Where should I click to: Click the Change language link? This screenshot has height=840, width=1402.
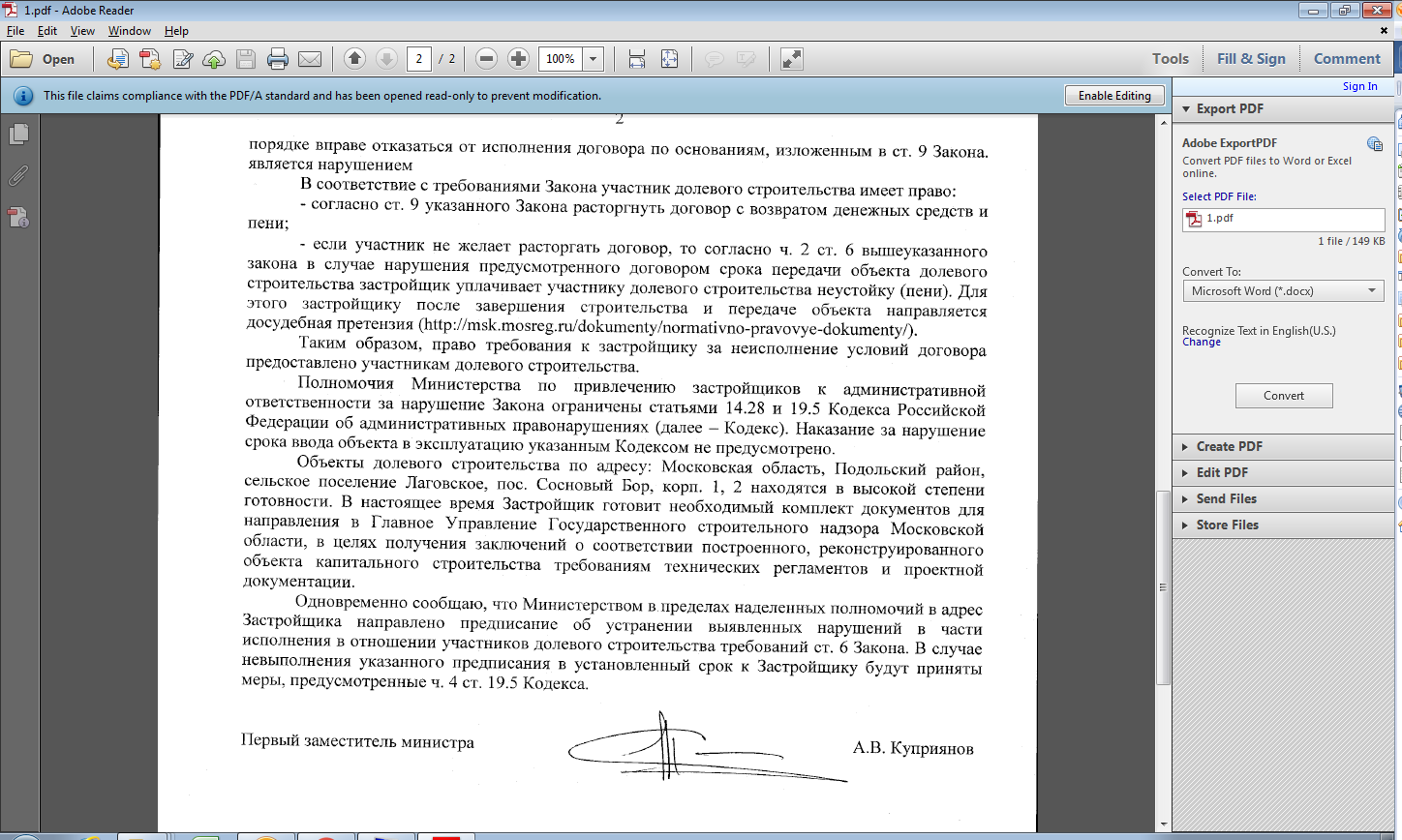tap(1201, 343)
